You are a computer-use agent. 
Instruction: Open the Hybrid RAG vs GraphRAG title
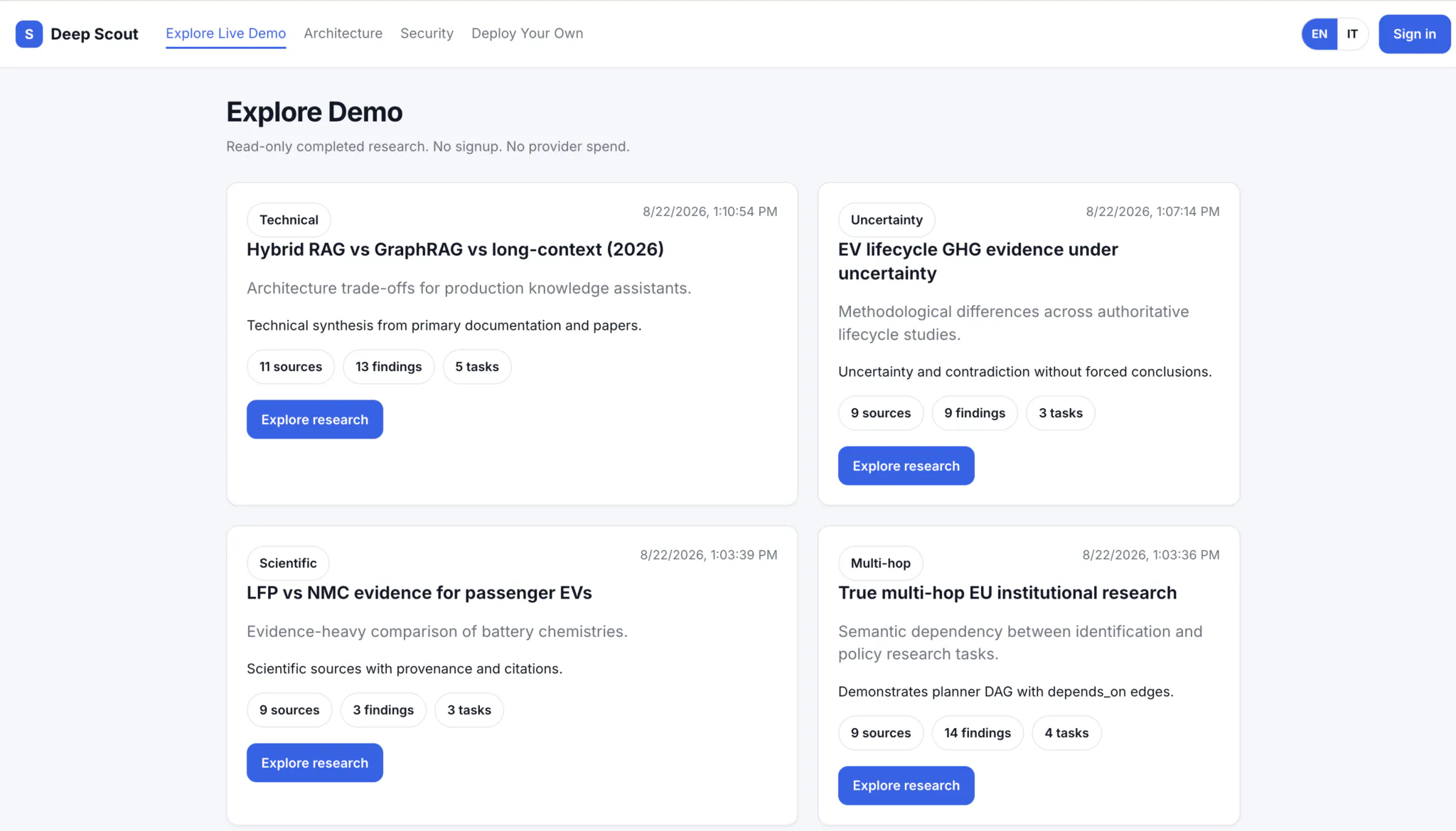[x=455, y=250]
